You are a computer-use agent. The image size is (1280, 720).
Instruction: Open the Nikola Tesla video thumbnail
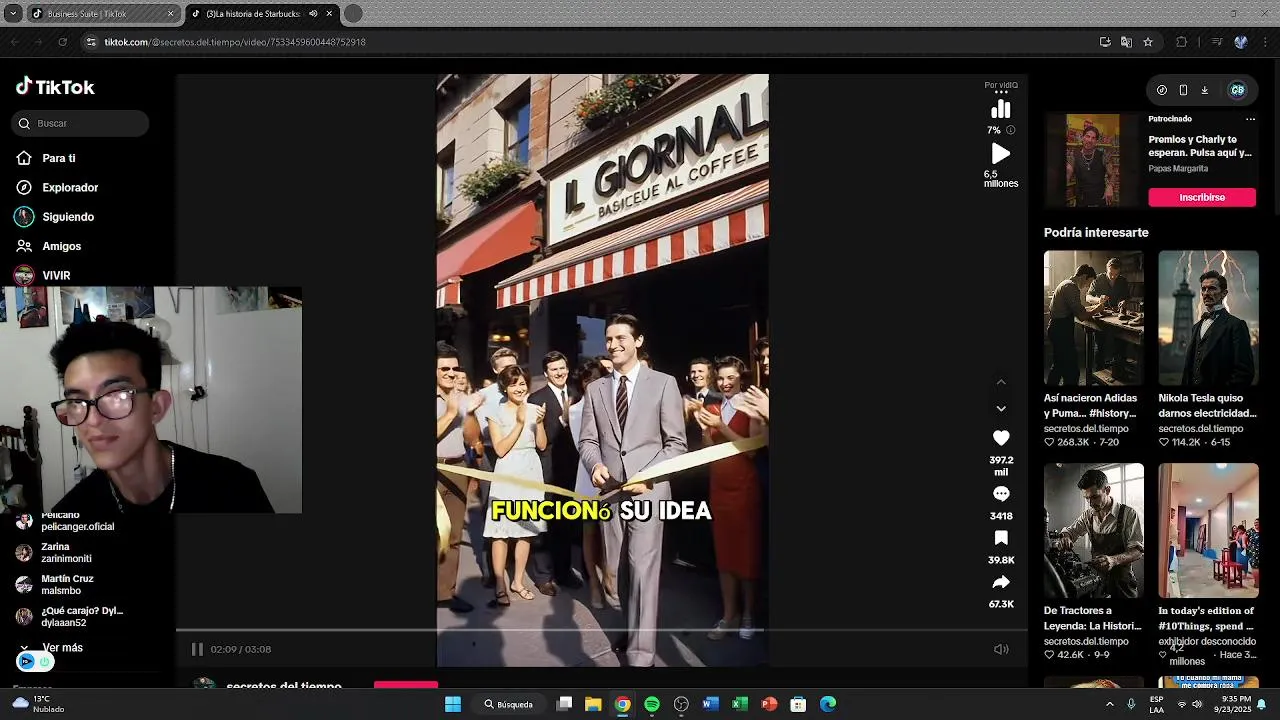tap(1208, 317)
